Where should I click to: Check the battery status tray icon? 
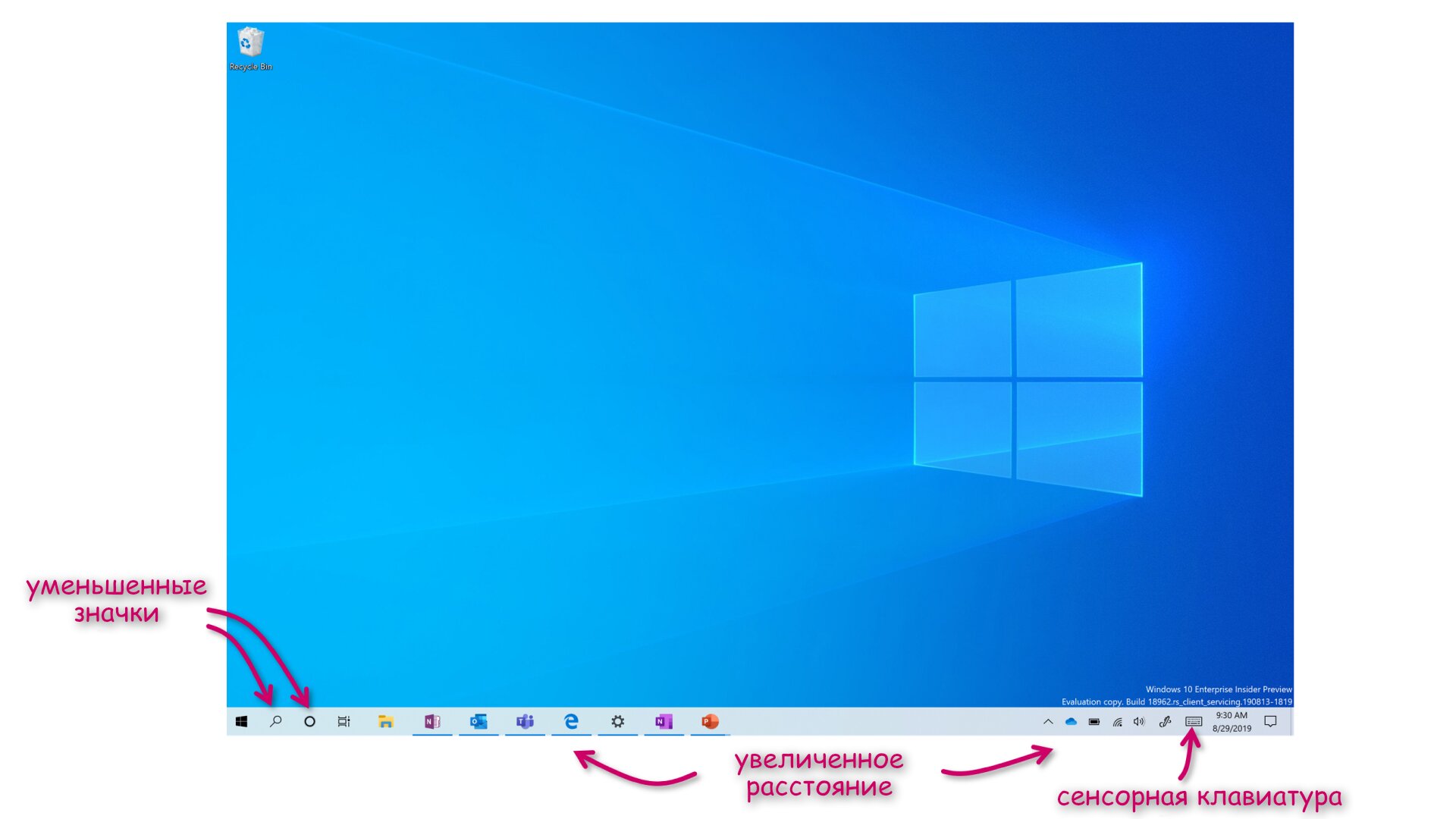(x=1094, y=722)
